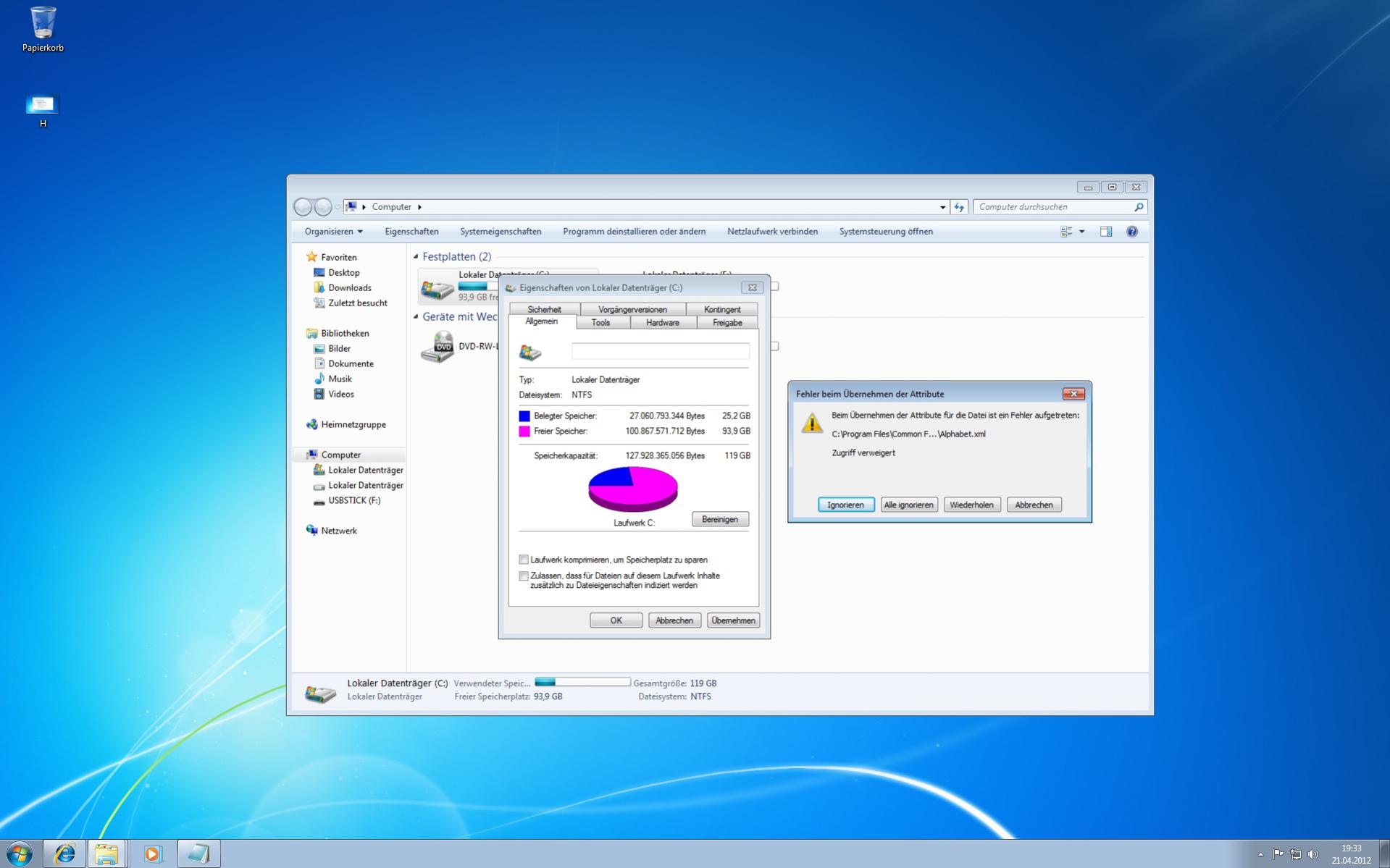Click the Wiederholen button

click(971, 505)
